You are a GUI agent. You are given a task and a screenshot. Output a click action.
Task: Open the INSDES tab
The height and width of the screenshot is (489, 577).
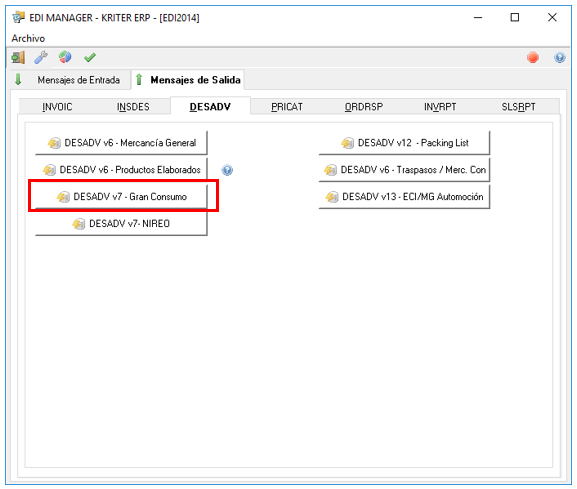(133, 107)
